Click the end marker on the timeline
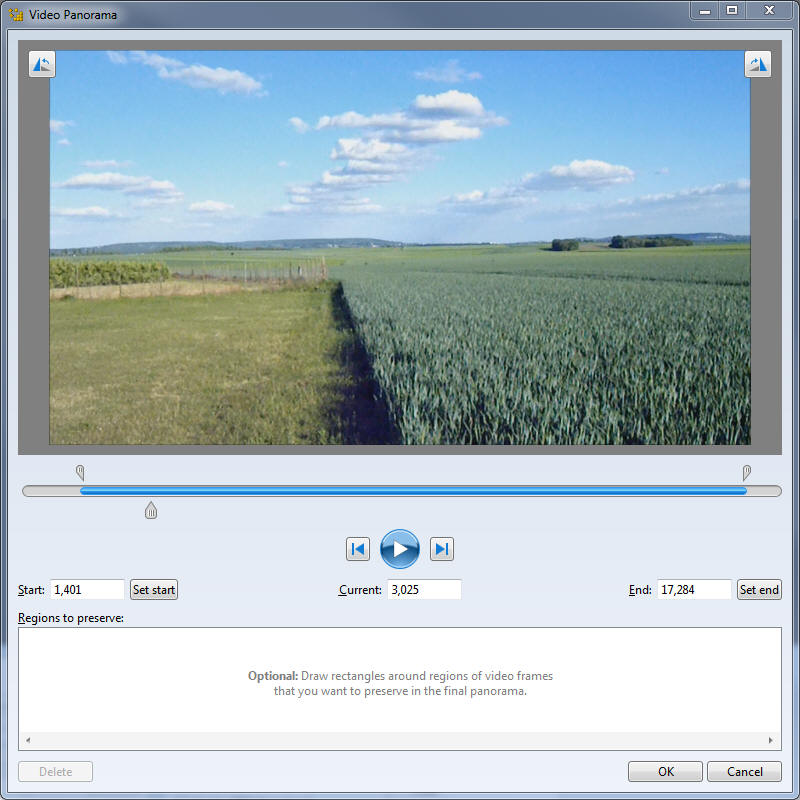The image size is (800, 800). pos(746,472)
